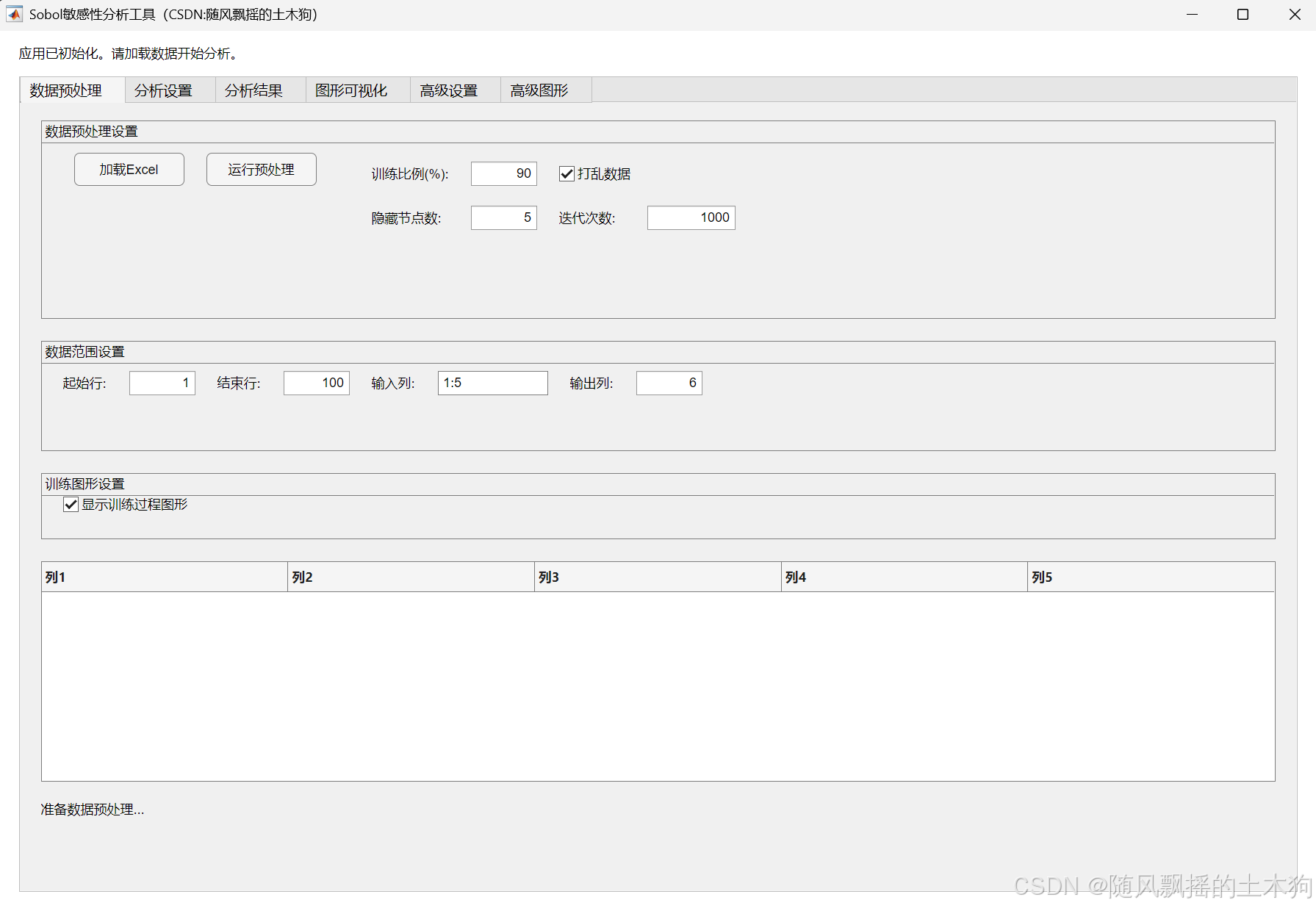Select the 列5 table column header

(x=1151, y=577)
